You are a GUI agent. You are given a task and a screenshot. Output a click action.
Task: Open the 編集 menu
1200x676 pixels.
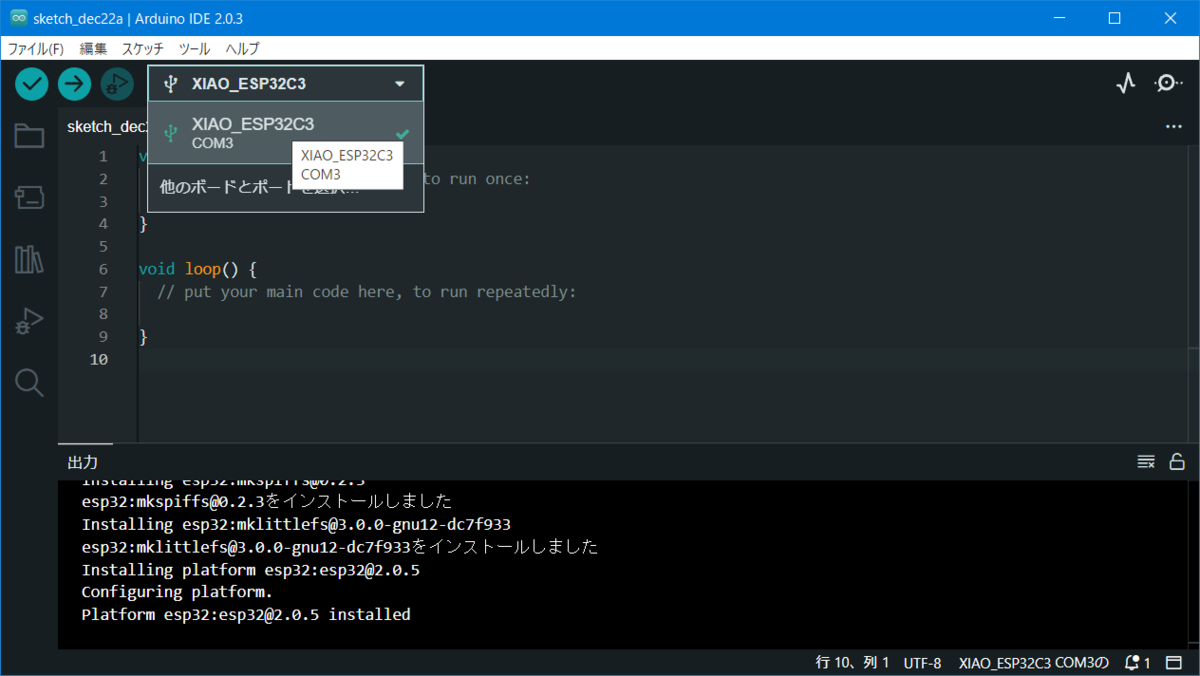coord(93,48)
